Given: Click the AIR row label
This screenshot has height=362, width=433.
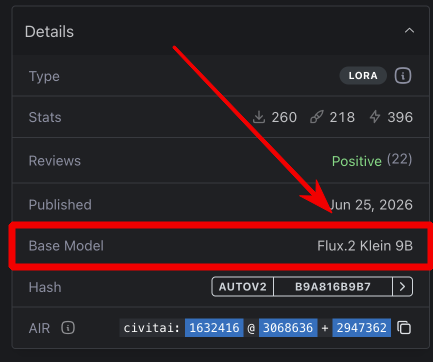Looking at the screenshot, I should click(x=39, y=328).
